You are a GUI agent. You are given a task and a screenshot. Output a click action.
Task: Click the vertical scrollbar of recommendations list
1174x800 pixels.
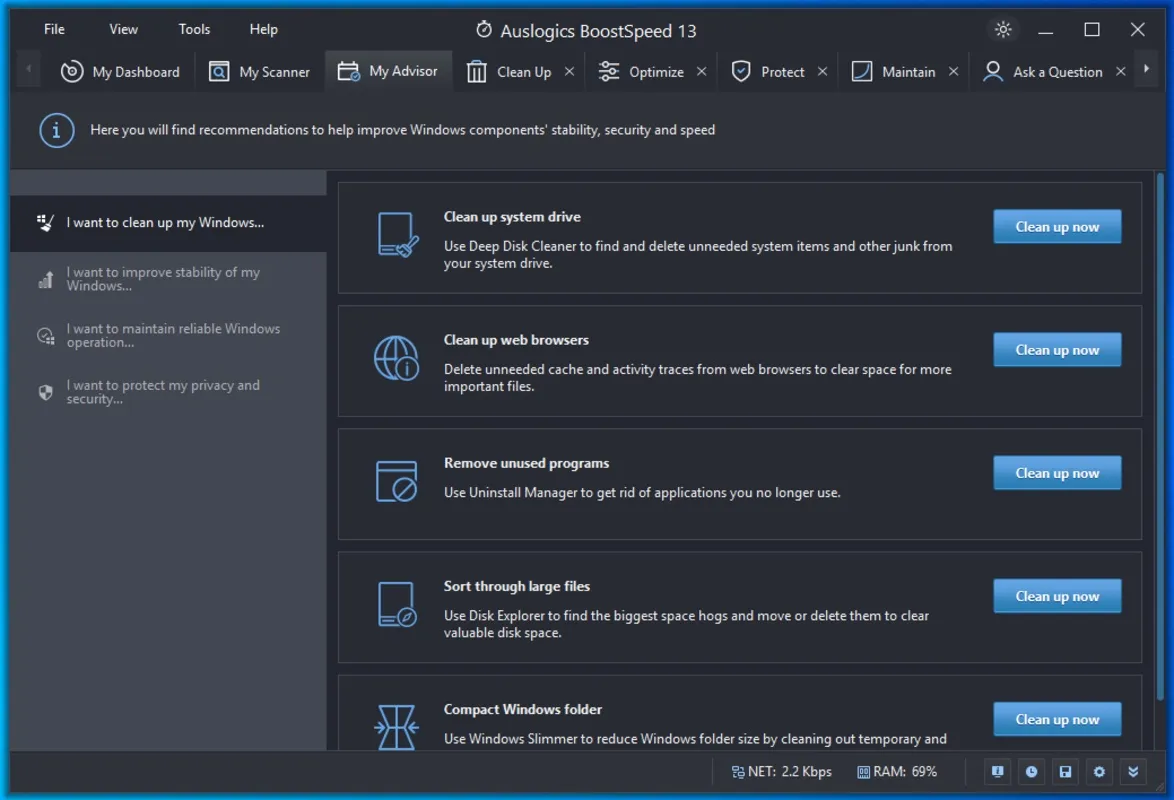[1160, 437]
